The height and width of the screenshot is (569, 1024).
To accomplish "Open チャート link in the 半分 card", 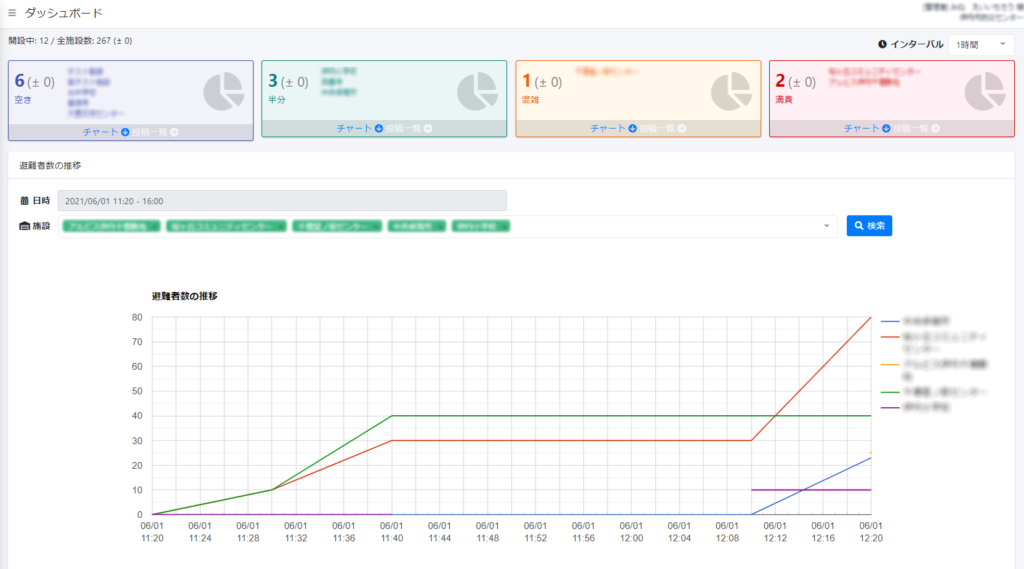I will pyautogui.click(x=359, y=129).
